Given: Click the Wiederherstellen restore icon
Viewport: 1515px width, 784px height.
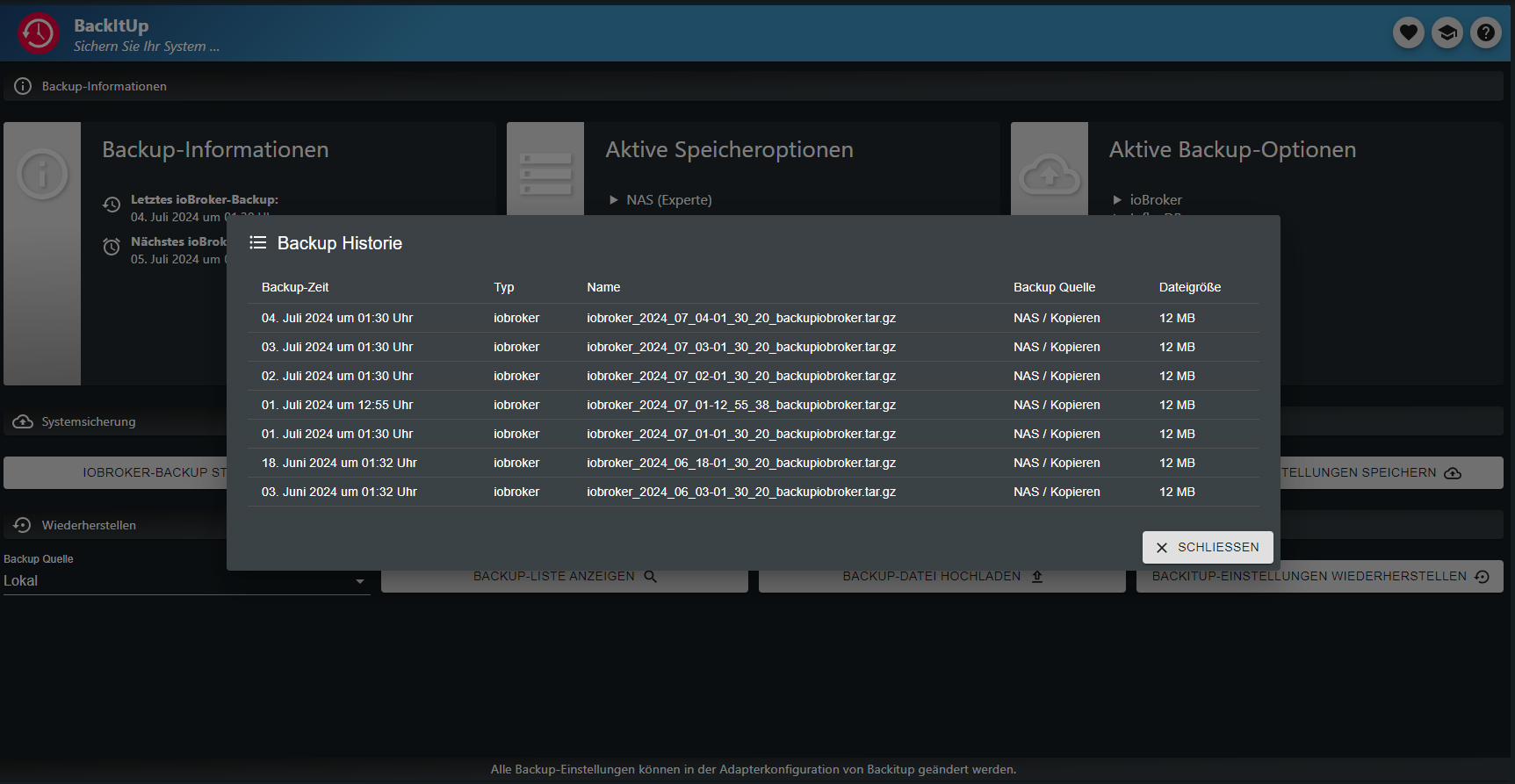Looking at the screenshot, I should click(23, 525).
